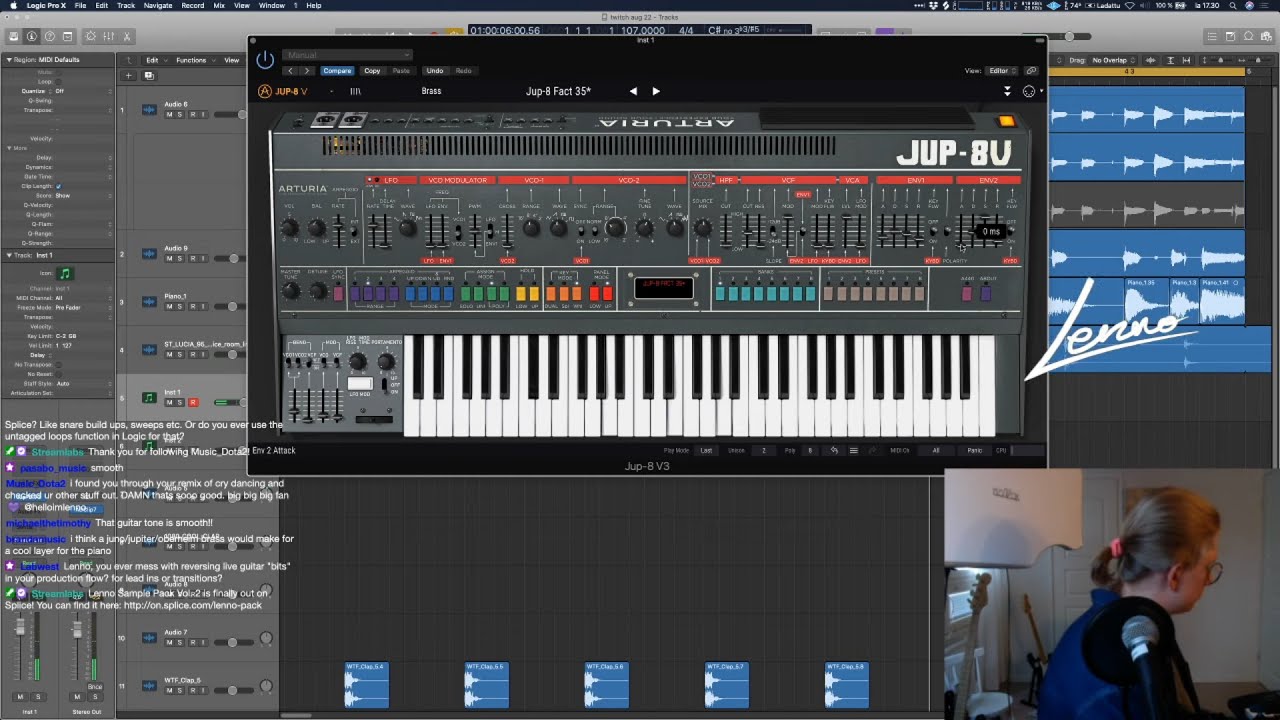Enable the No Reset checkbox
Image resolution: width=1280 pixels, height=720 pixels.
pyautogui.click(x=58, y=374)
